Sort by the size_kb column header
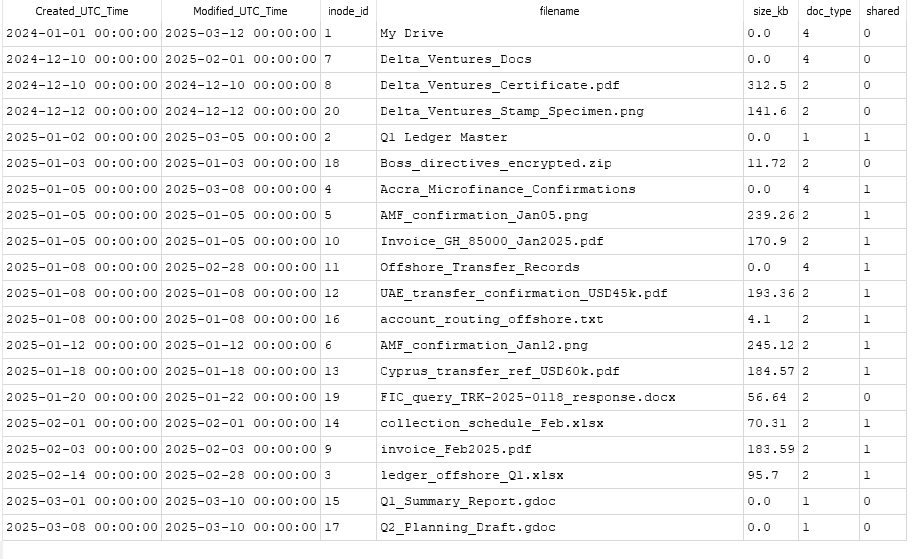 pyautogui.click(x=771, y=11)
